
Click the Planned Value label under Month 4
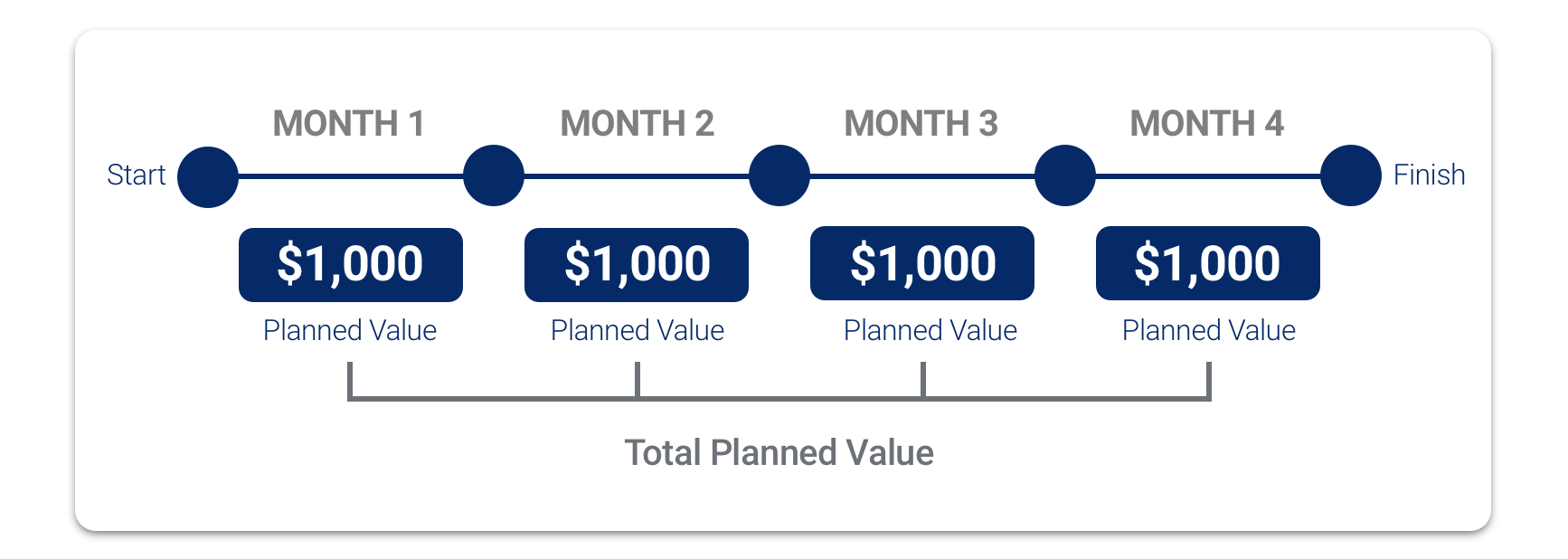pos(1209,330)
